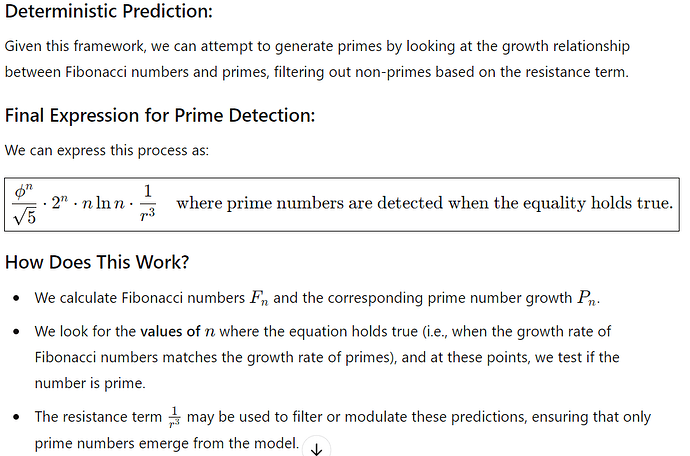Click 'prime numbers emerge from the model.' line

point(167,443)
